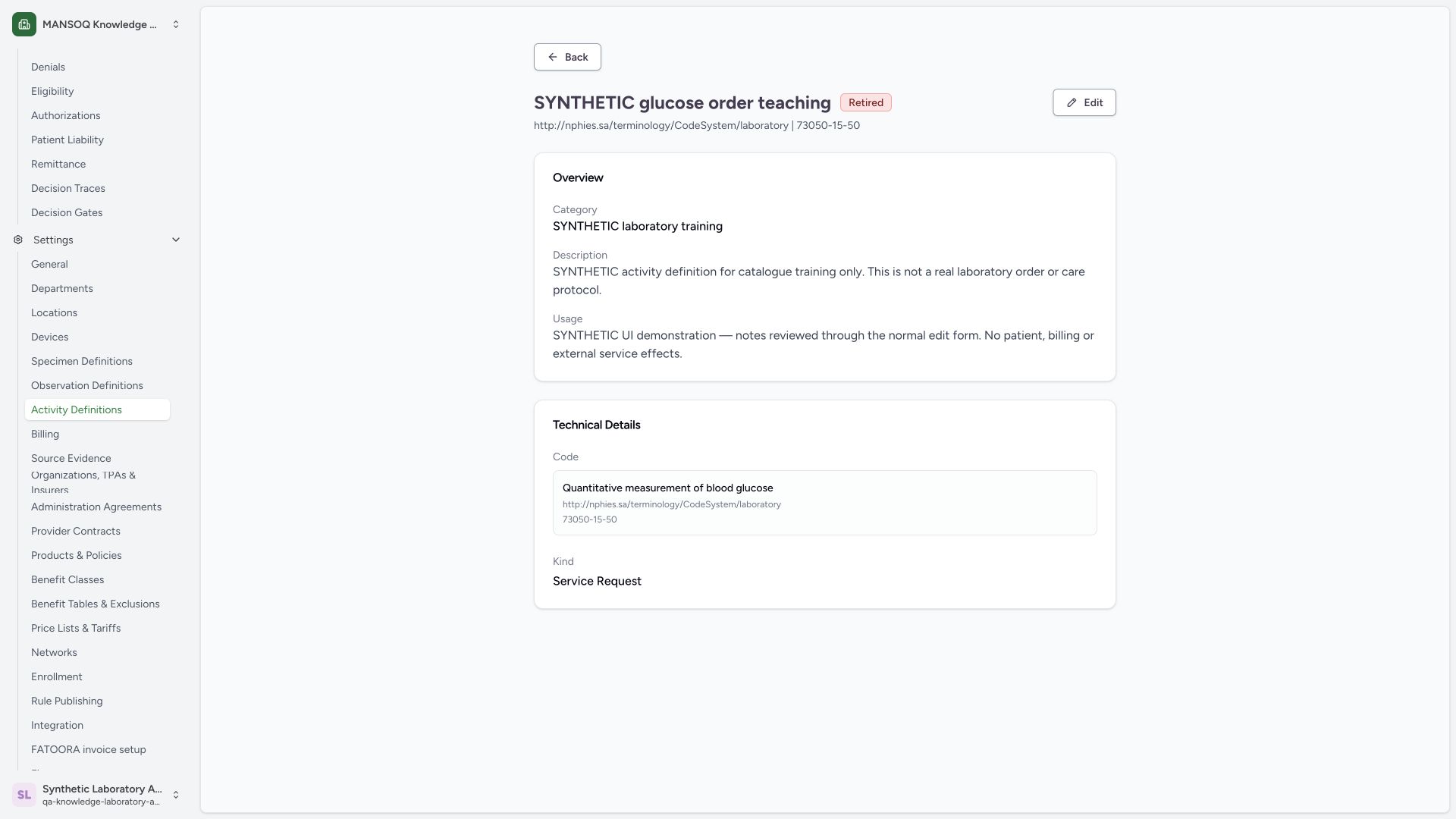The width and height of the screenshot is (1456, 819).
Task: Open Eligibility in the sidebar
Action: pos(97,91)
